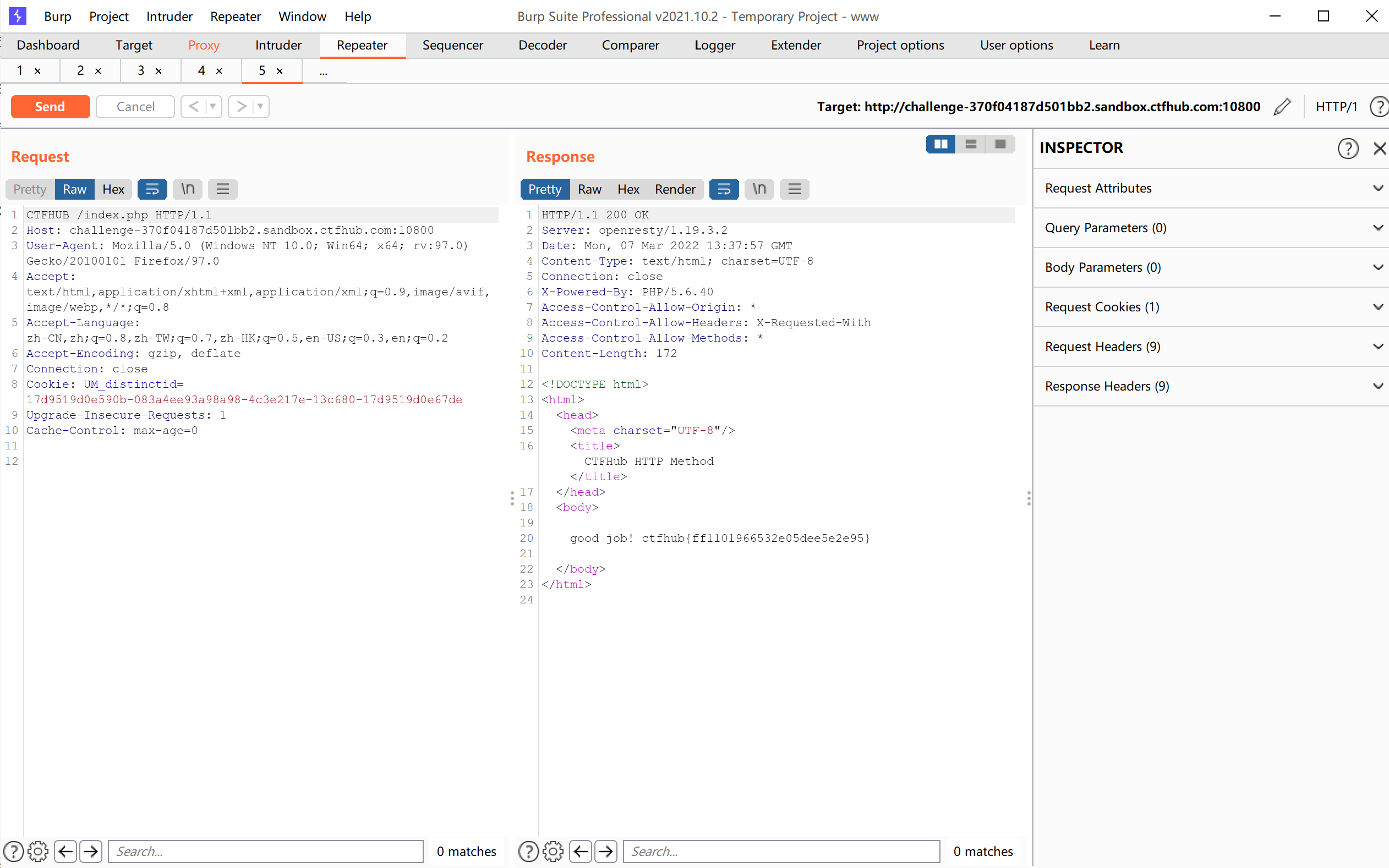The height and width of the screenshot is (868, 1389).
Task: Close the Inspector panel
Action: [x=1380, y=148]
